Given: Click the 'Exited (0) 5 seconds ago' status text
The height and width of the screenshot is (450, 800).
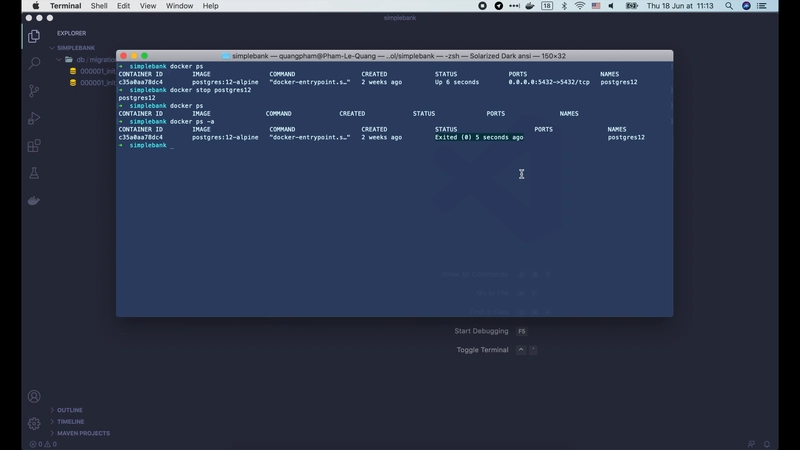Looking at the screenshot, I should coord(479,137).
